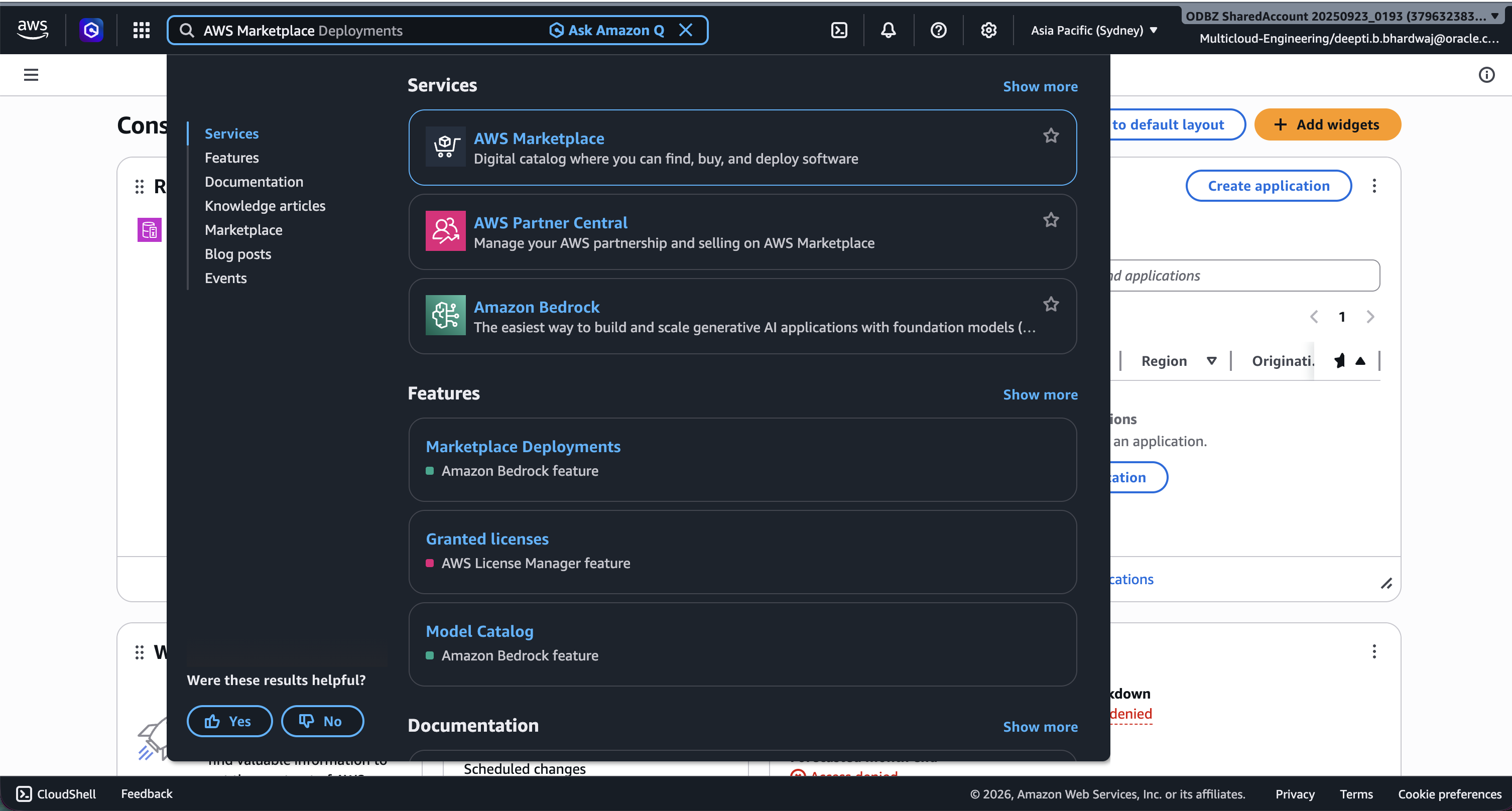This screenshot has width=1512, height=811.
Task: Open the Region selector Asia Pacific (Sydney)
Action: point(1093,30)
